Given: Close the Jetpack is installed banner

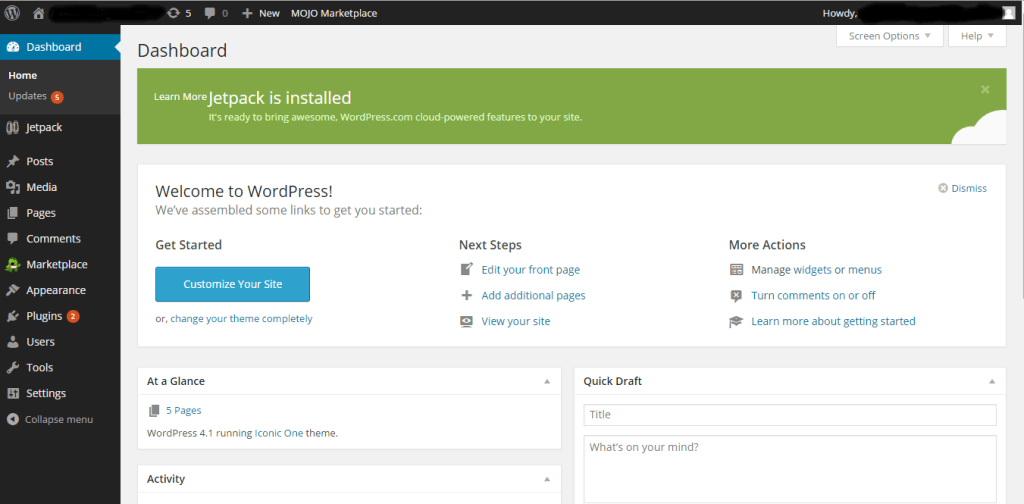Looking at the screenshot, I should click(x=985, y=89).
